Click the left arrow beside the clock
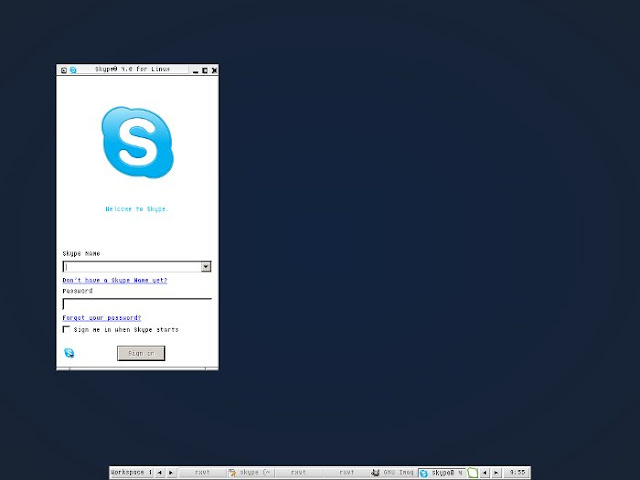This screenshot has height=480, width=640. coord(484,473)
